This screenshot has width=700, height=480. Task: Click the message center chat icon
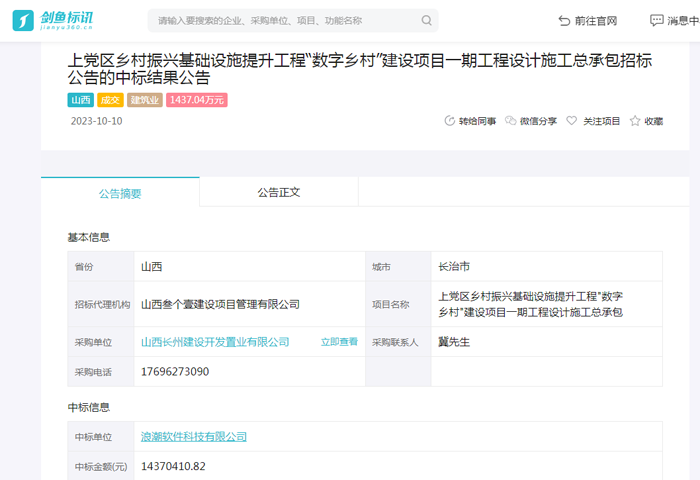[x=656, y=21]
